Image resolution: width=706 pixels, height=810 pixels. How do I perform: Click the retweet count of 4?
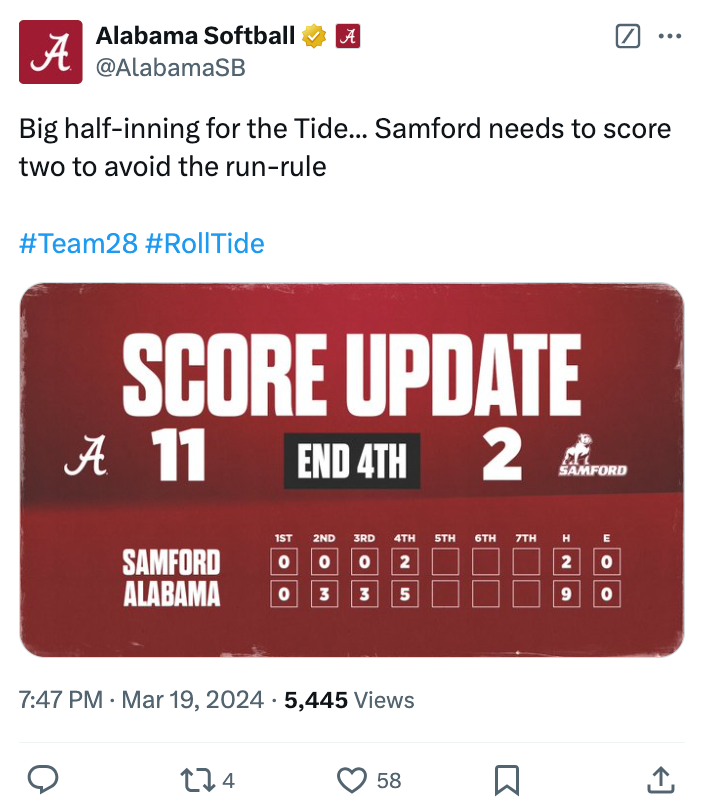point(228,781)
